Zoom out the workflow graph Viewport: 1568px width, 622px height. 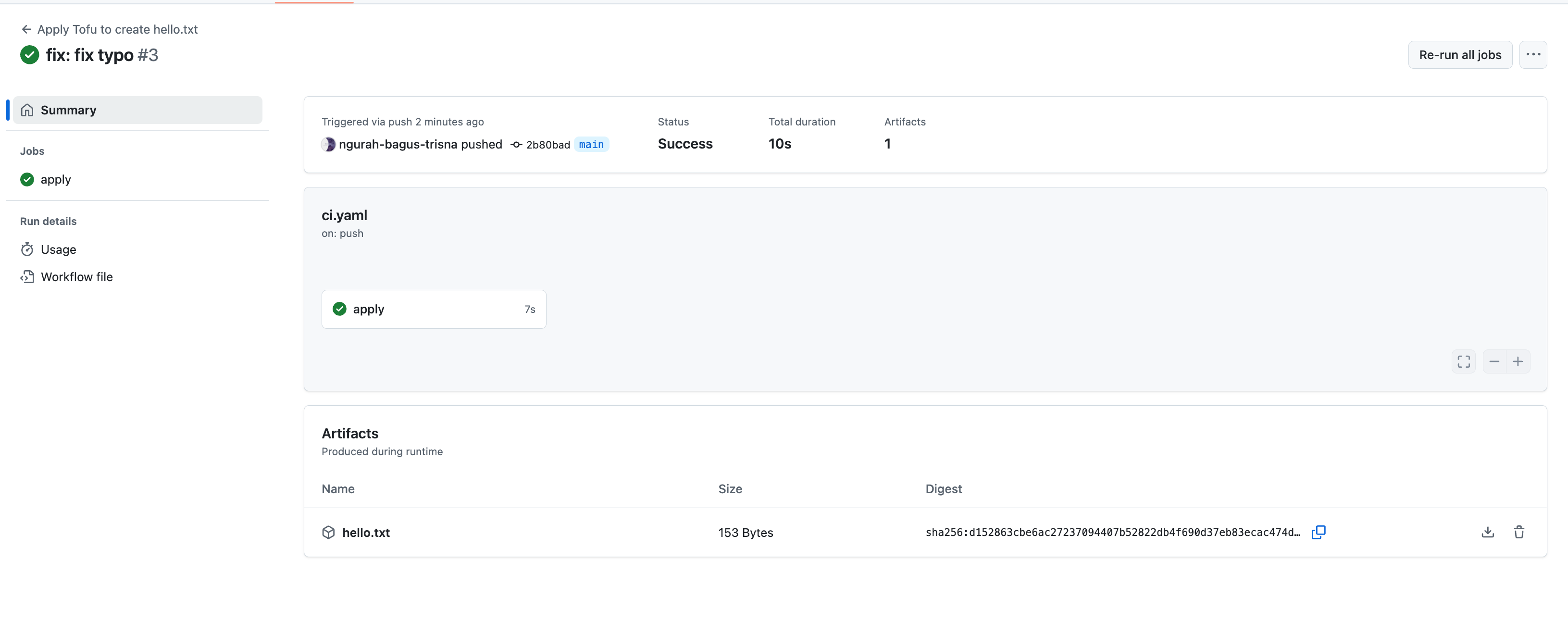coord(1494,361)
